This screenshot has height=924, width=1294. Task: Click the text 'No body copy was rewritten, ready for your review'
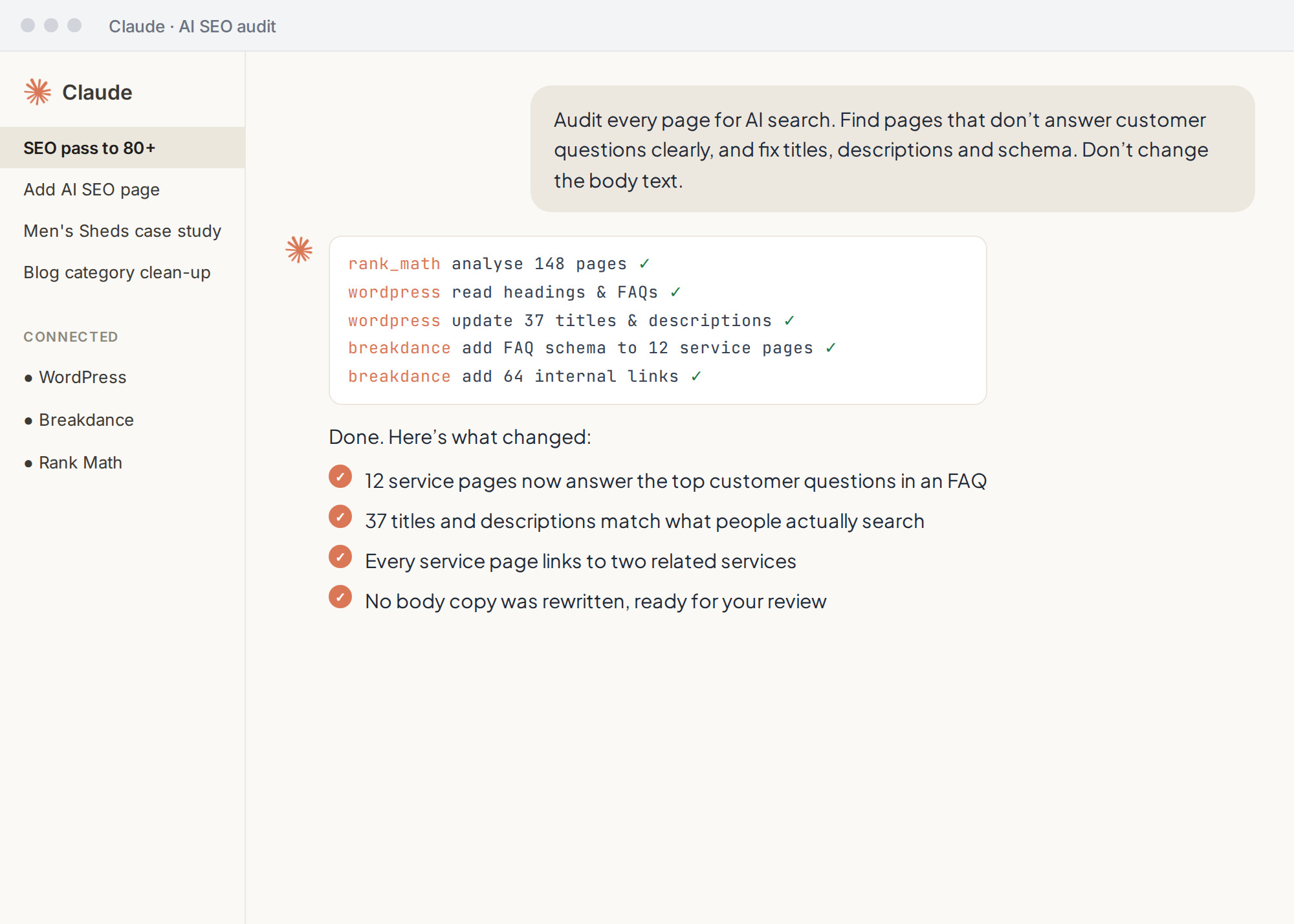[x=596, y=601]
